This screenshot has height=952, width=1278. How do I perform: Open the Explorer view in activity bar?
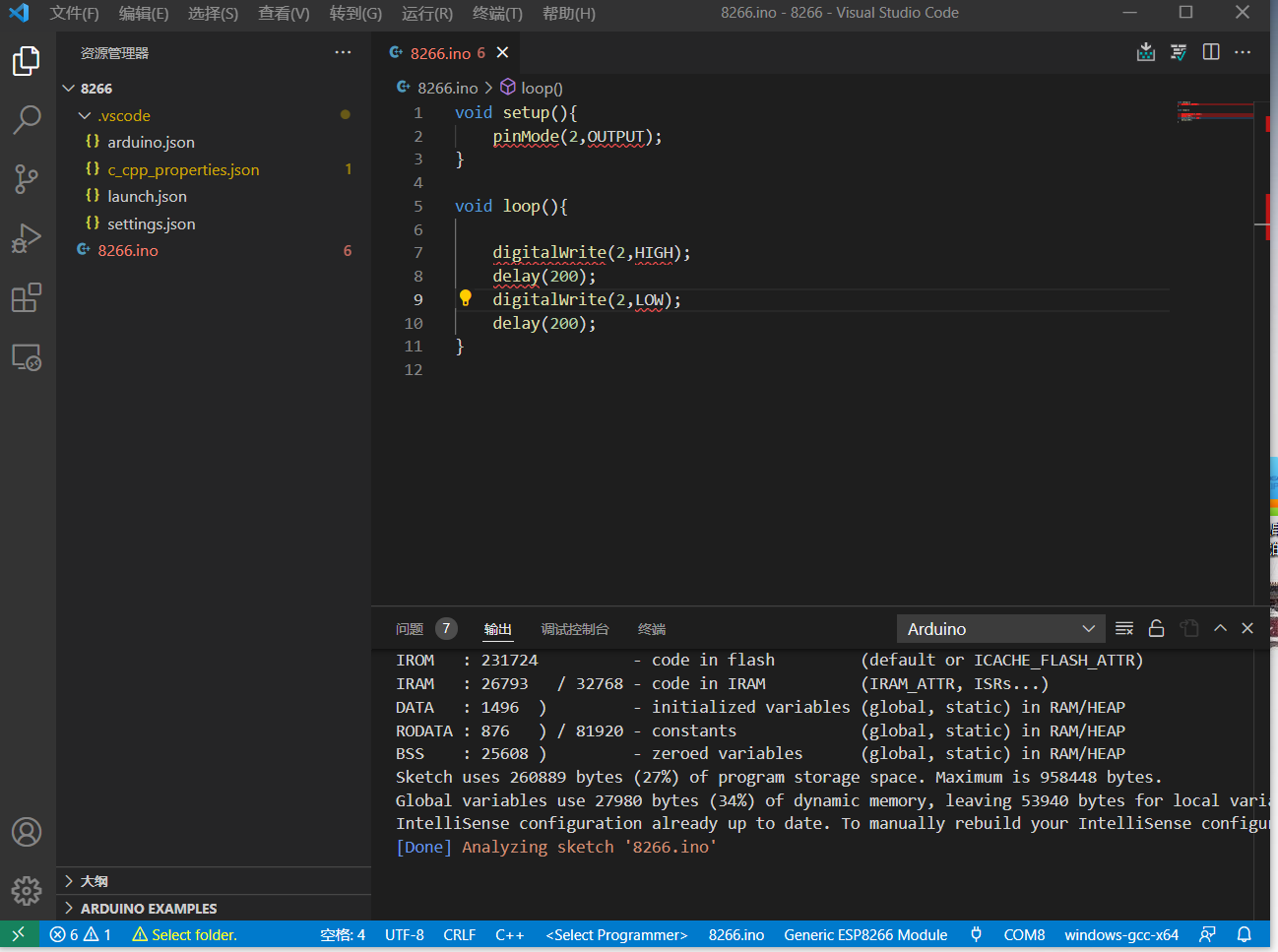pos(27,61)
